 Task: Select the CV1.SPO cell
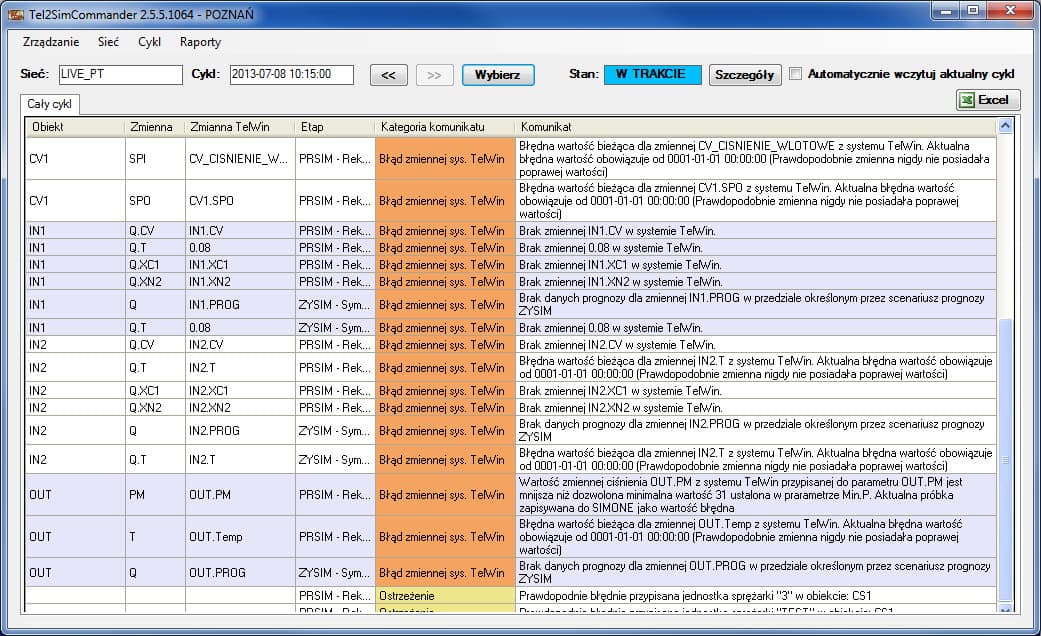[x=240, y=200]
